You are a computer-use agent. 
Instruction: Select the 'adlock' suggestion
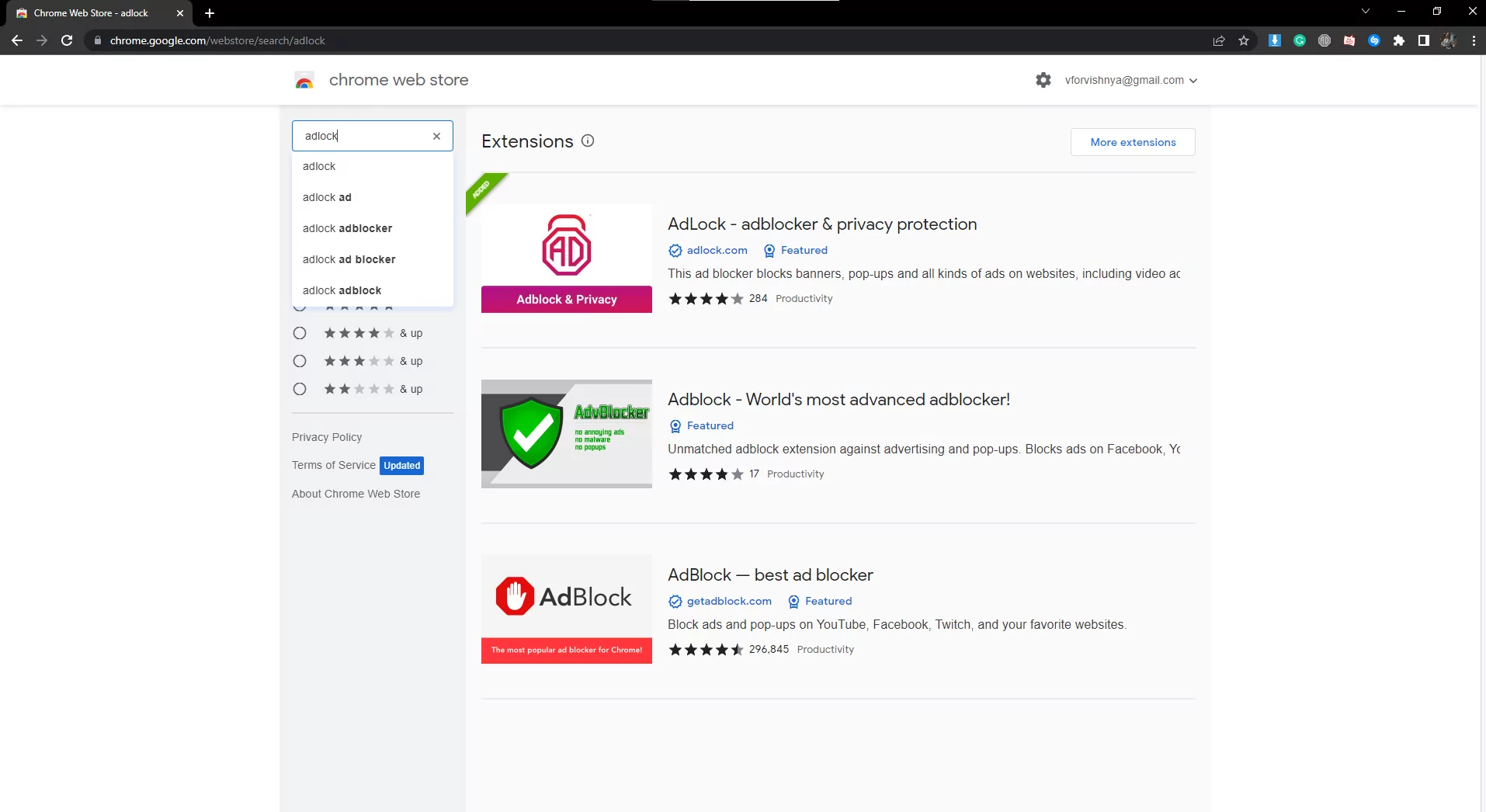pos(373,166)
